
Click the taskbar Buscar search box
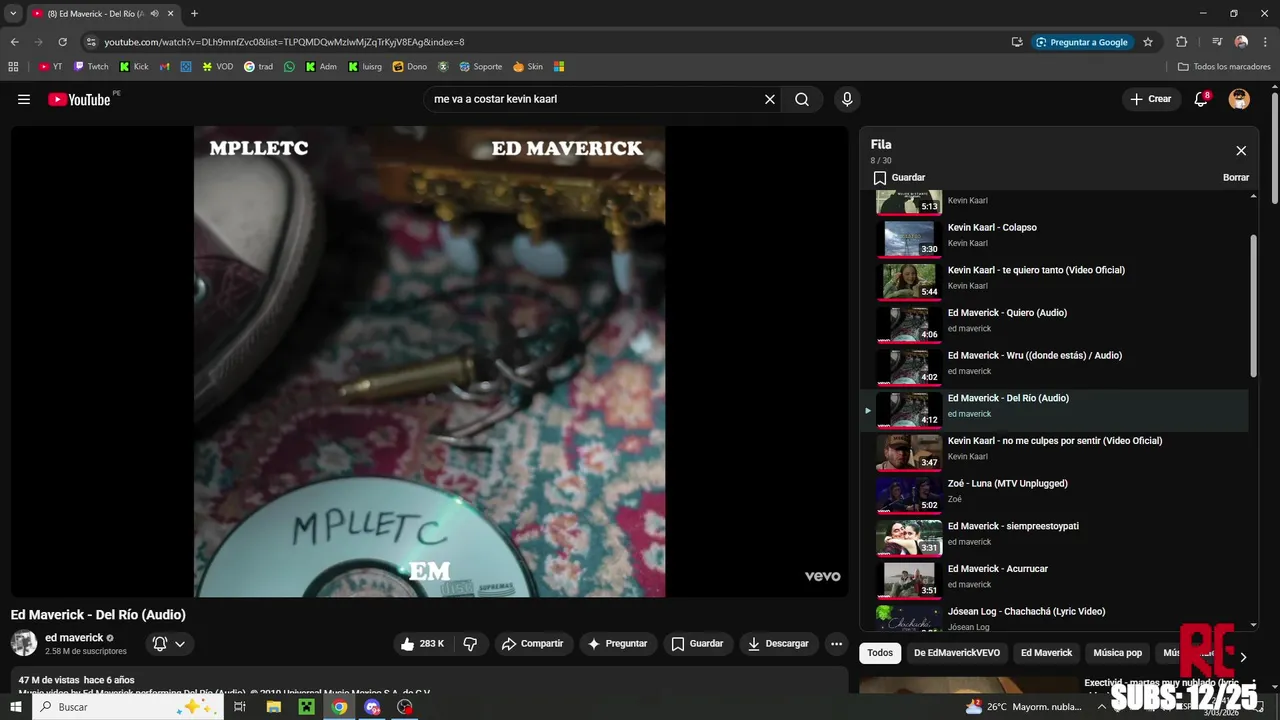[x=128, y=707]
